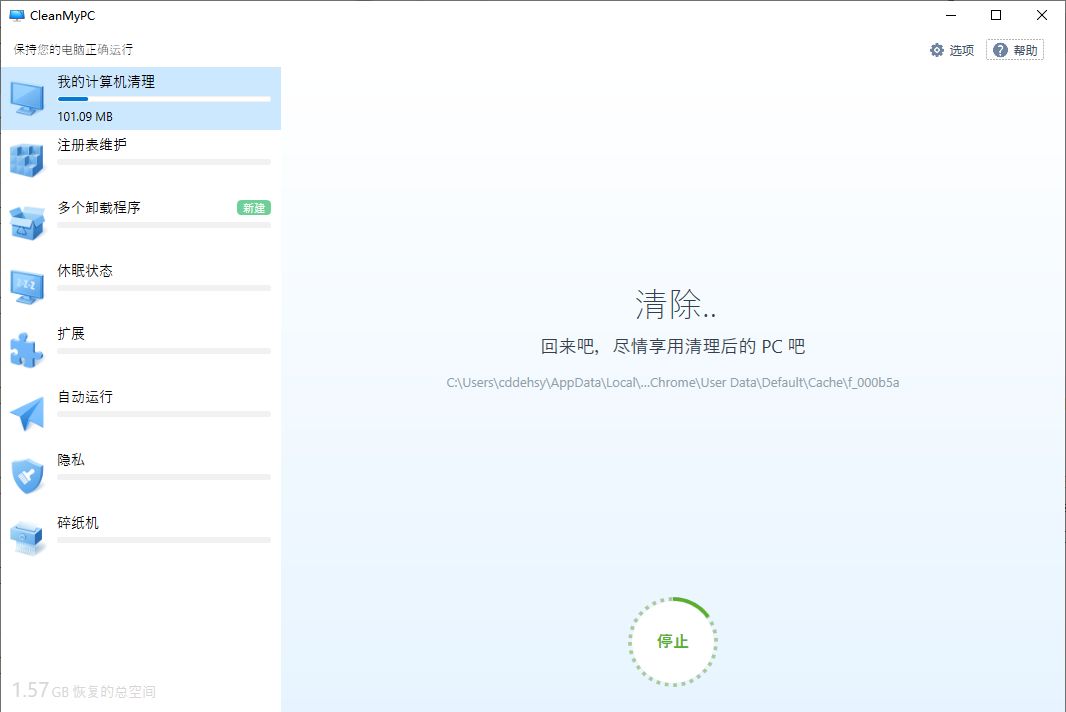Click the Help question mark icon
The width and height of the screenshot is (1066, 712).
1000,49
